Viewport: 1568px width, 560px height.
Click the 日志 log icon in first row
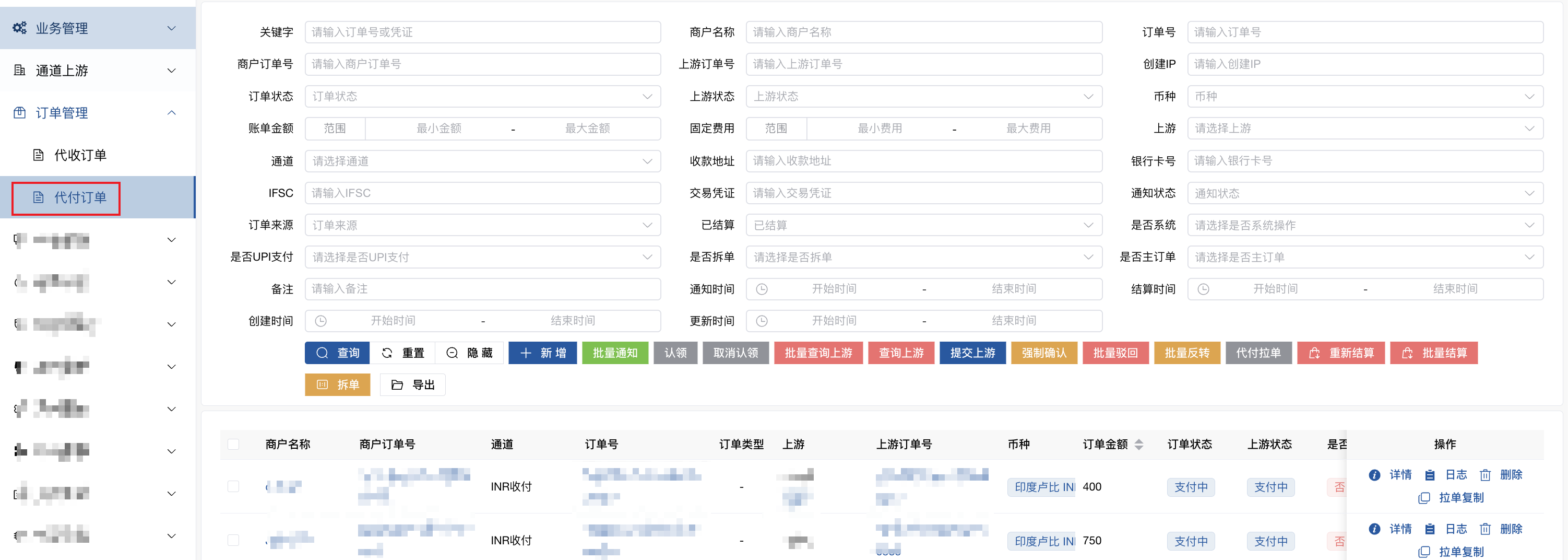tap(1430, 475)
